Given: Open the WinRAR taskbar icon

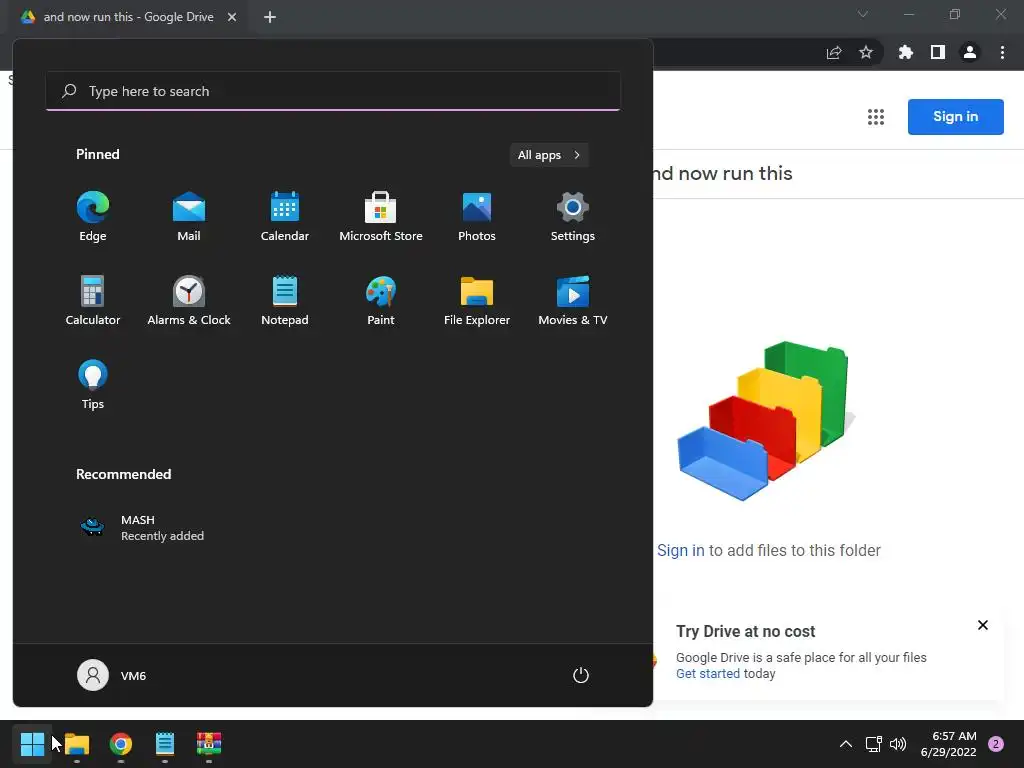Looking at the screenshot, I should (209, 744).
